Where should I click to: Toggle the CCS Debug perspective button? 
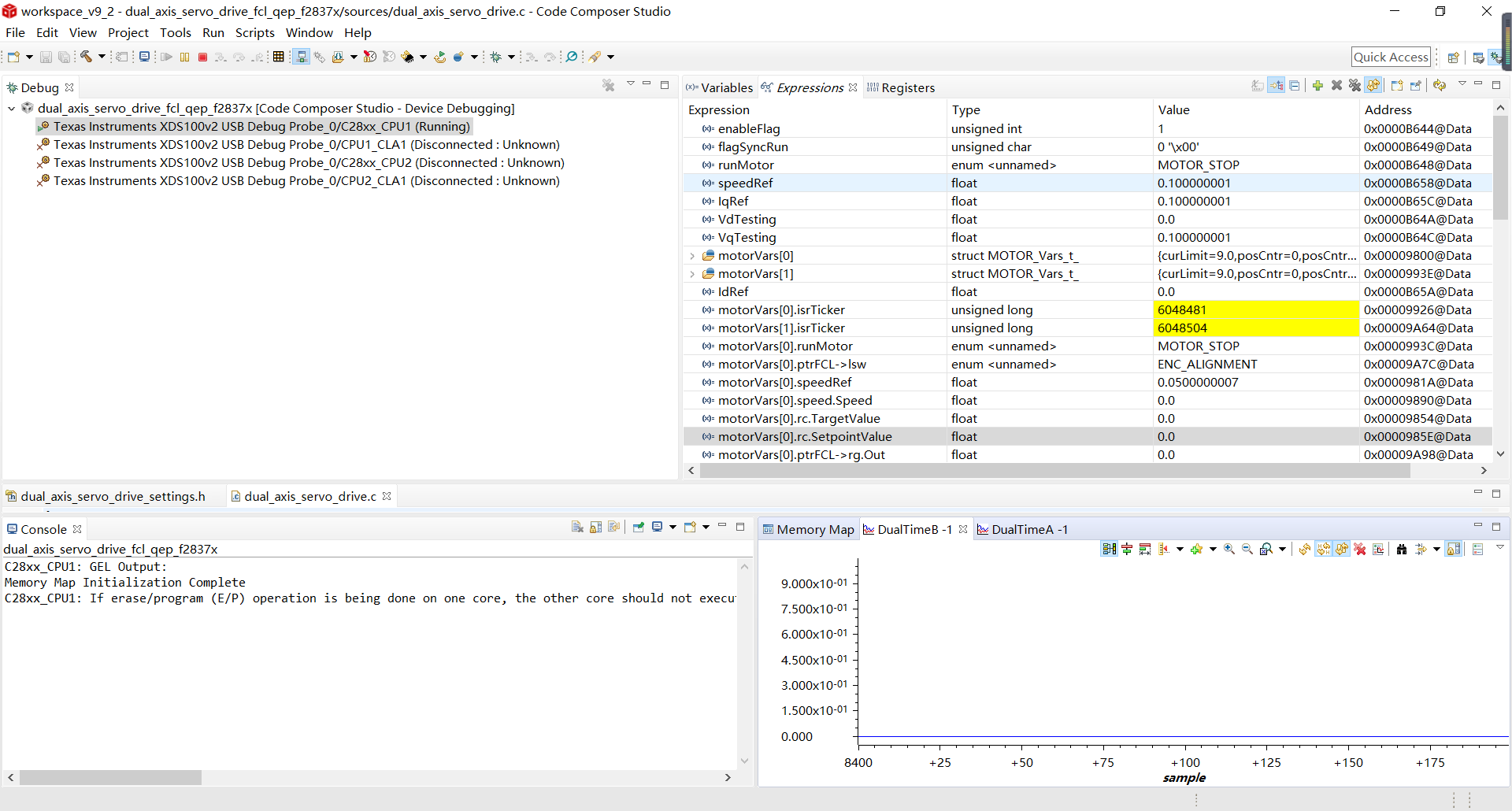(1495, 57)
